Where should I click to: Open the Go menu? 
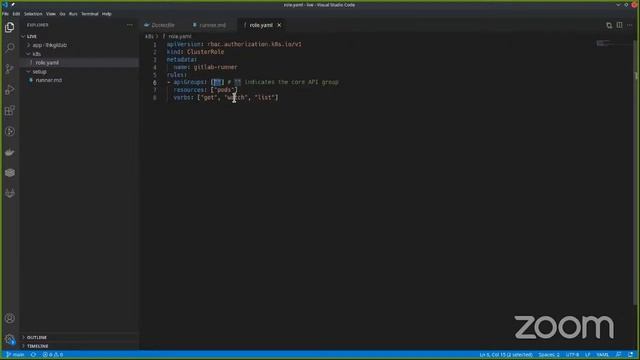(x=62, y=14)
